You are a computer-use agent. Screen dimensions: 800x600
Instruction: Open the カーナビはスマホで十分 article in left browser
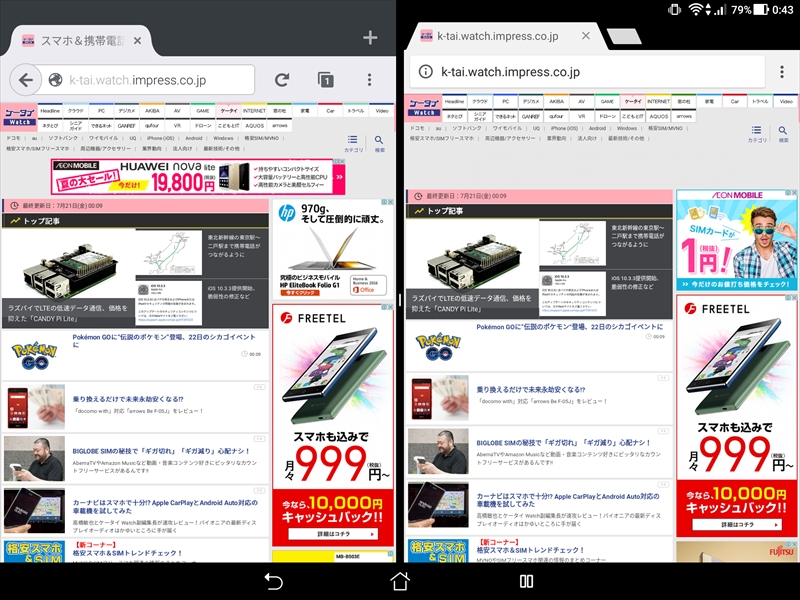click(x=135, y=511)
